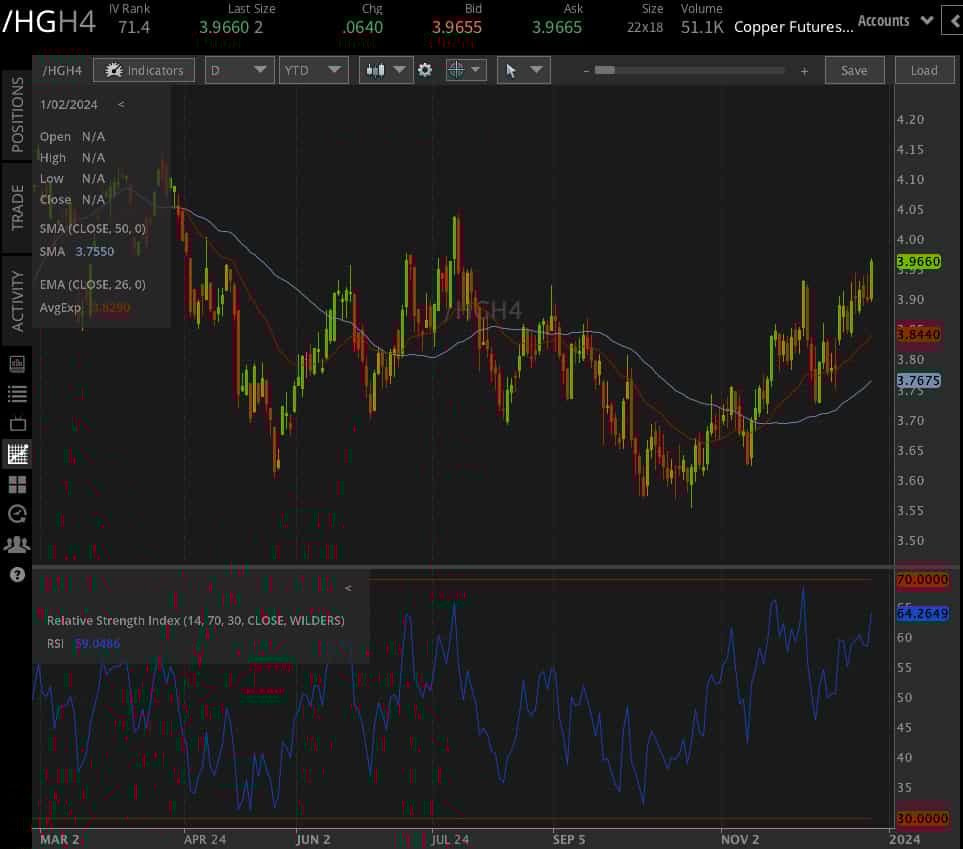
Task: Open chart settings gear icon
Action: click(425, 70)
